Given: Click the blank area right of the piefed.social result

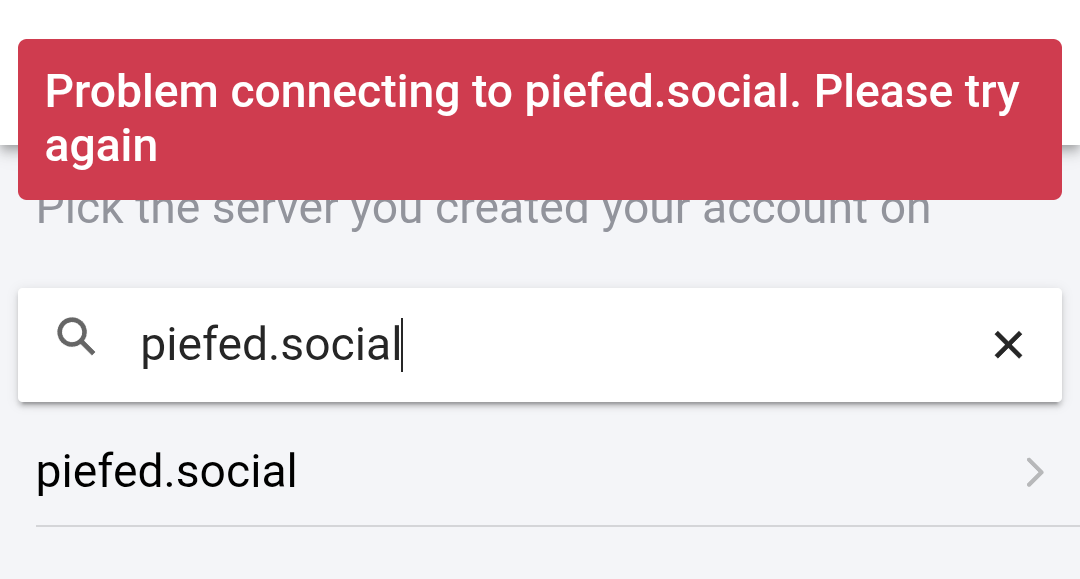Looking at the screenshot, I should tap(654, 472).
